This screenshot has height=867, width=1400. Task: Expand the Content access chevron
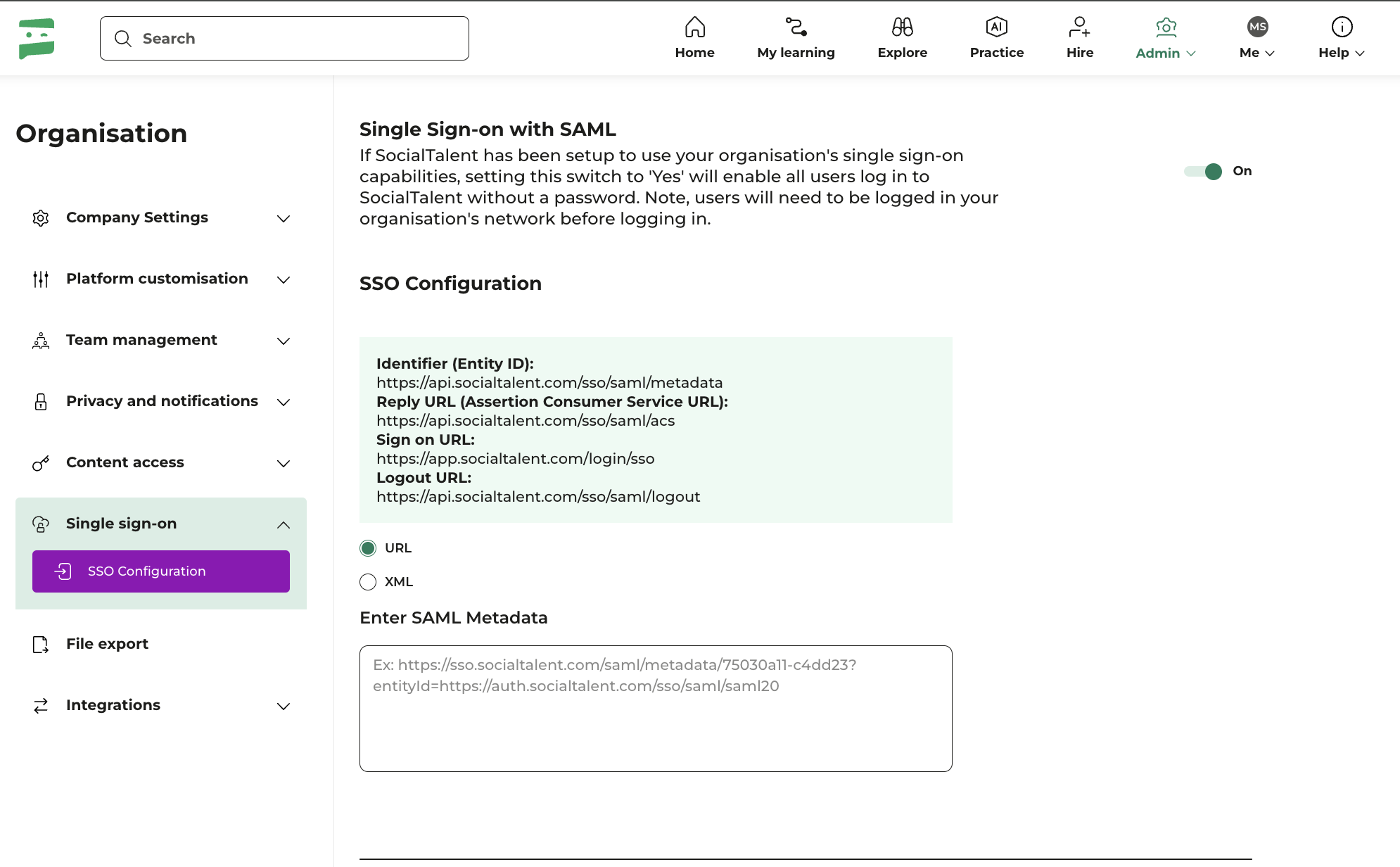(x=284, y=464)
